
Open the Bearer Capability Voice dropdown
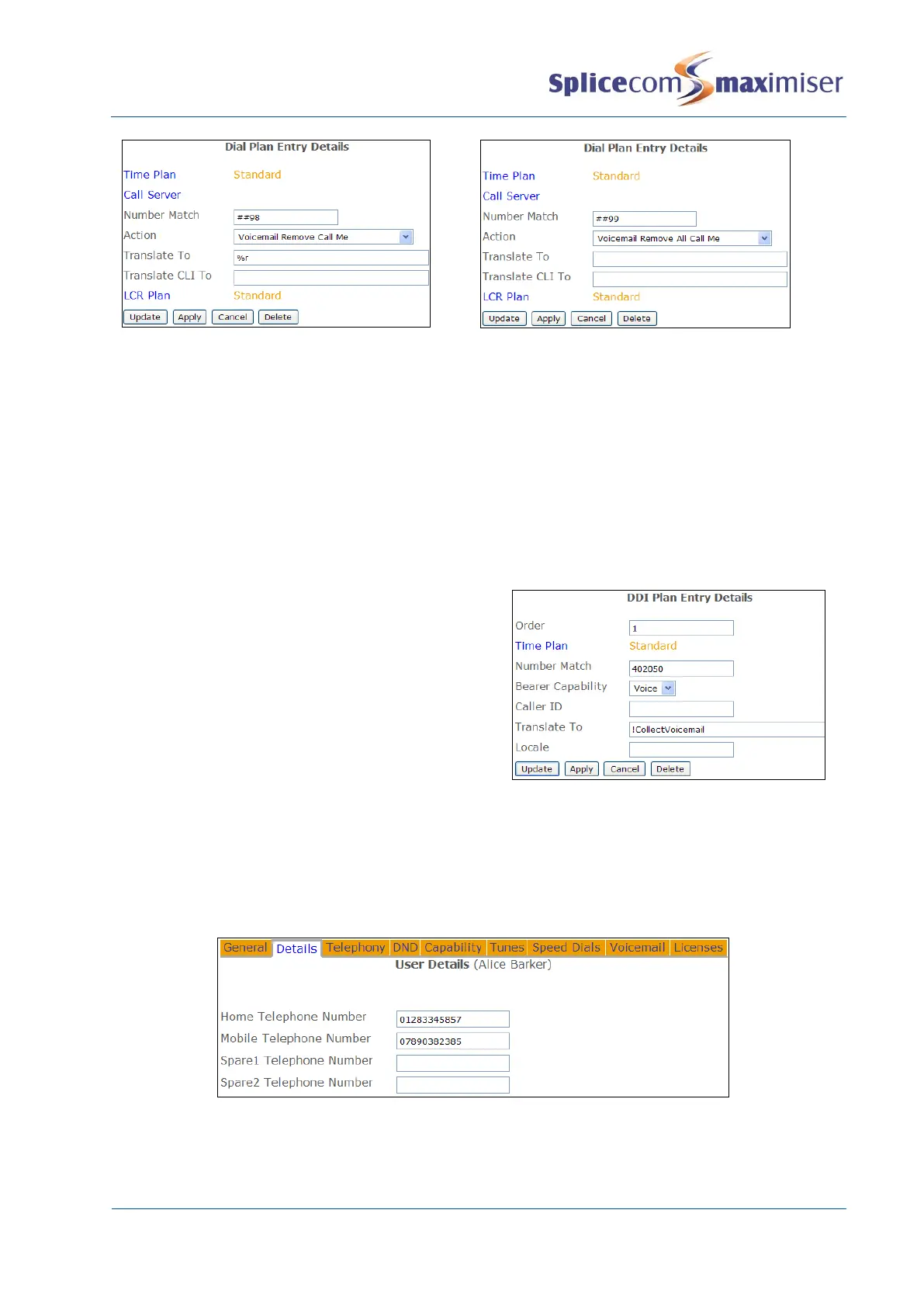point(652,688)
